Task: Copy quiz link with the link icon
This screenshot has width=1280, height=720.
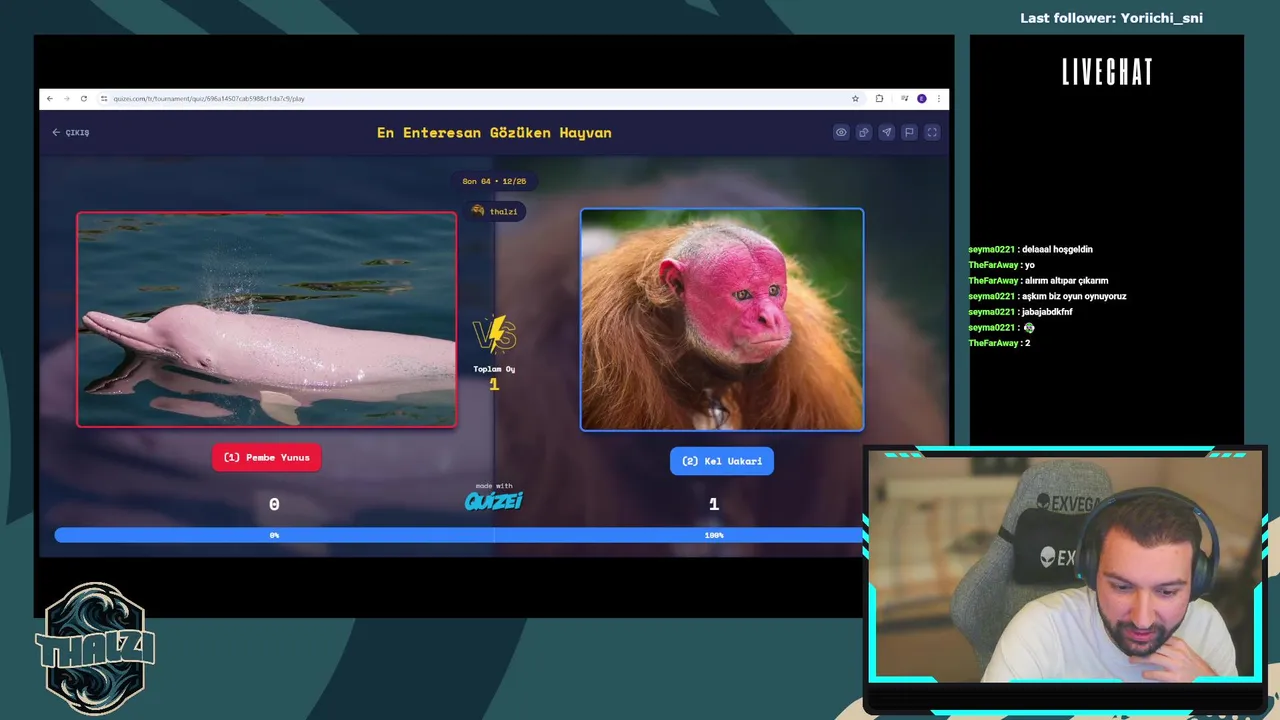Action: coord(864,132)
